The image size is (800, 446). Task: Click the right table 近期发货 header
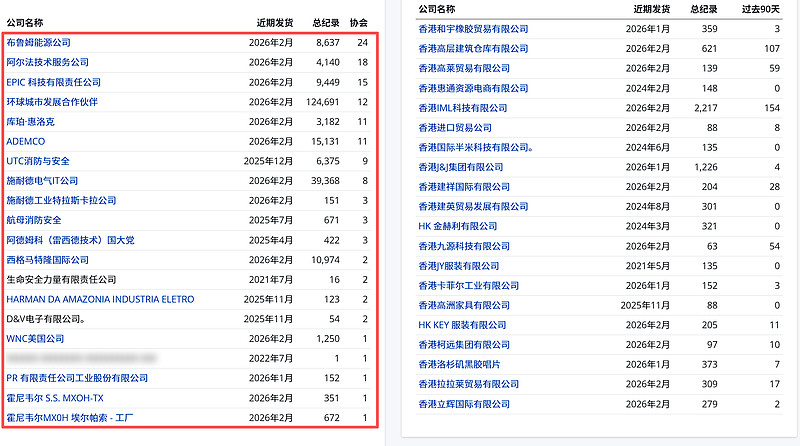click(x=652, y=9)
